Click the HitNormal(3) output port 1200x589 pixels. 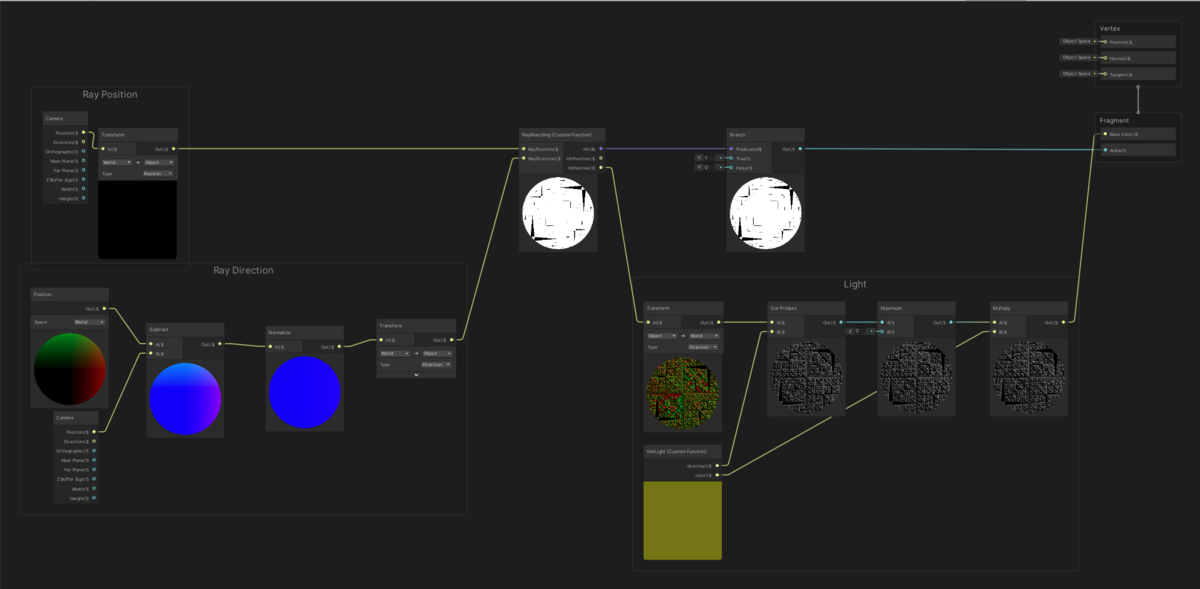(601, 167)
